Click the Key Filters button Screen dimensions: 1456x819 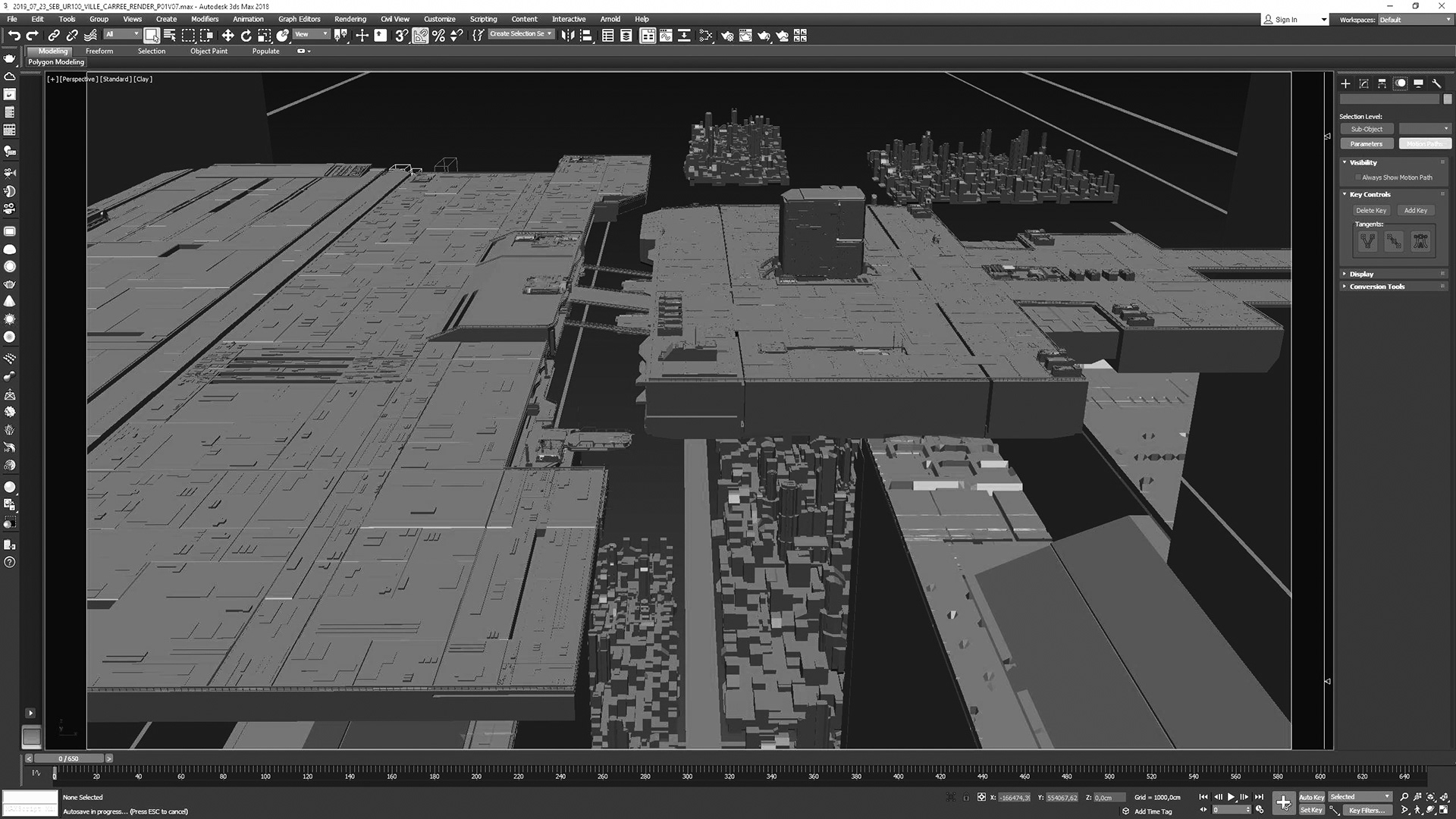pos(1367,810)
